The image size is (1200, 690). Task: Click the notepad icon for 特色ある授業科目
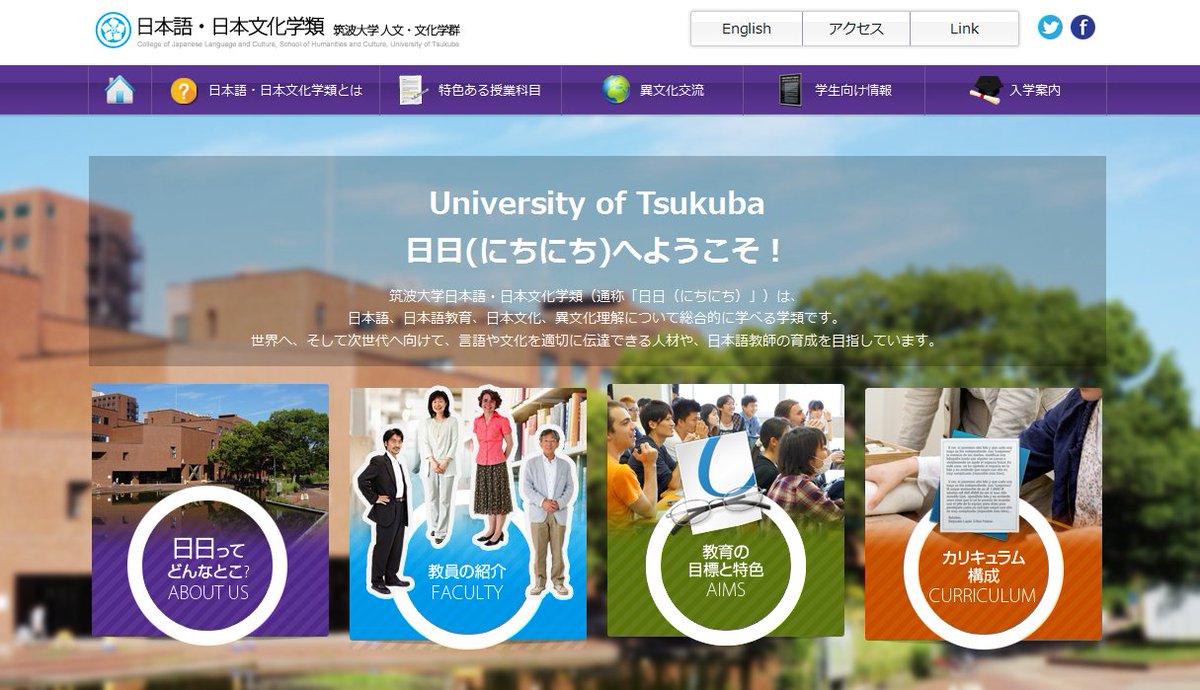(x=411, y=90)
